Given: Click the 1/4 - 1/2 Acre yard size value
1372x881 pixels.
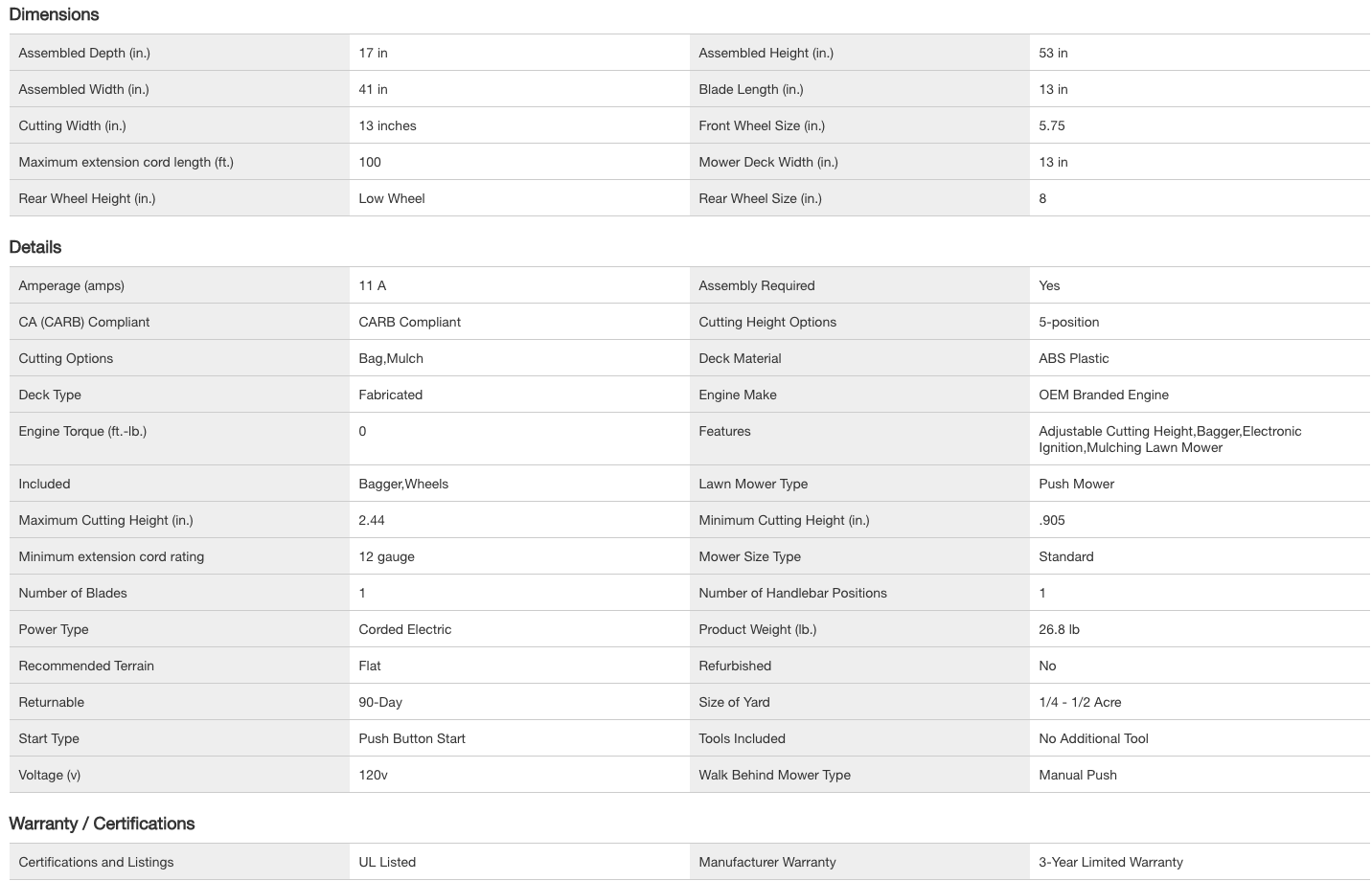Looking at the screenshot, I should (x=1080, y=702).
